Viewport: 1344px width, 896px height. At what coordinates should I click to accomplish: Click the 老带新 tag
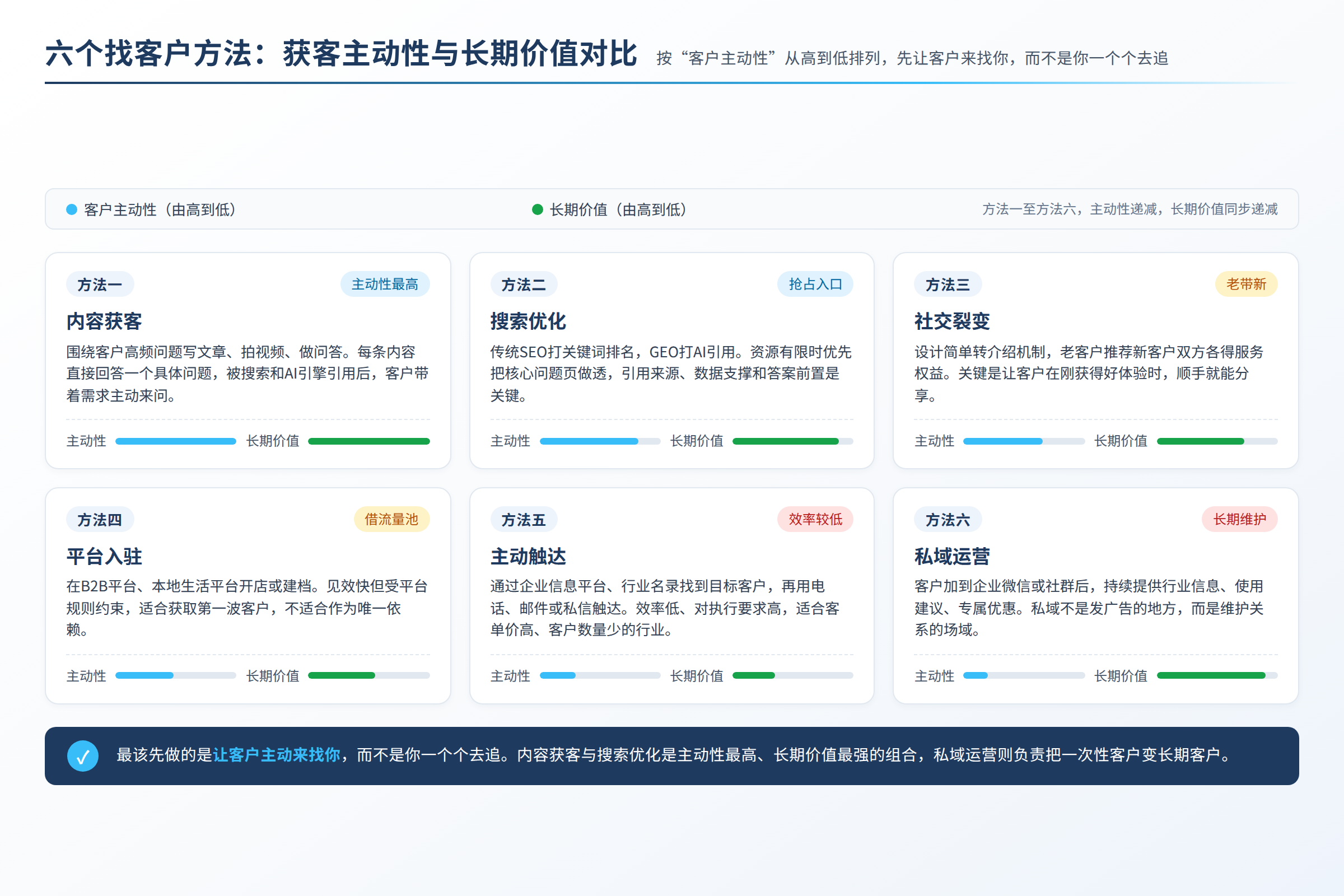[x=1247, y=284]
